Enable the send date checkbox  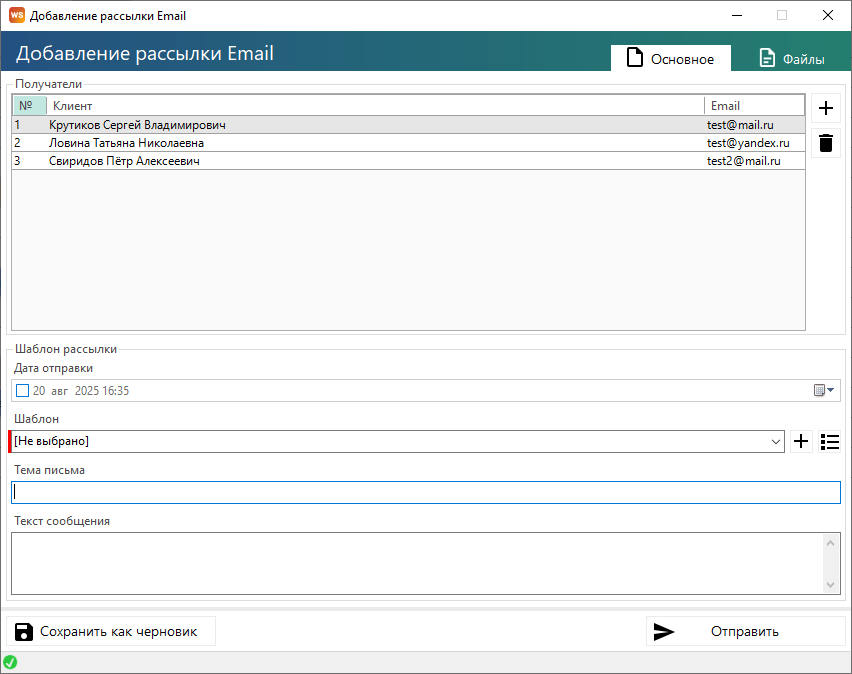tap(23, 391)
